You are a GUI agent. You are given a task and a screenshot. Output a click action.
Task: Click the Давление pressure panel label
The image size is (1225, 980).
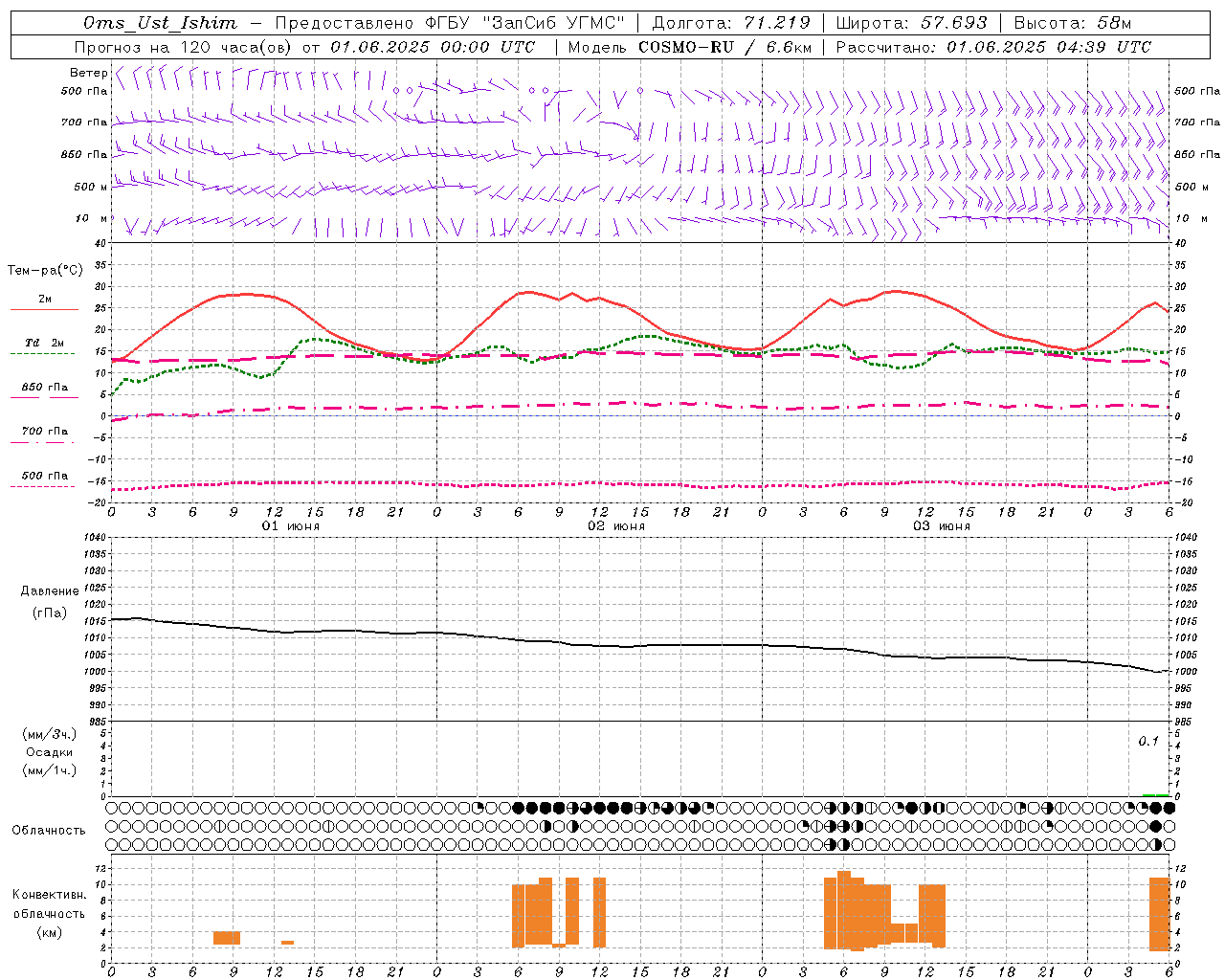(49, 591)
